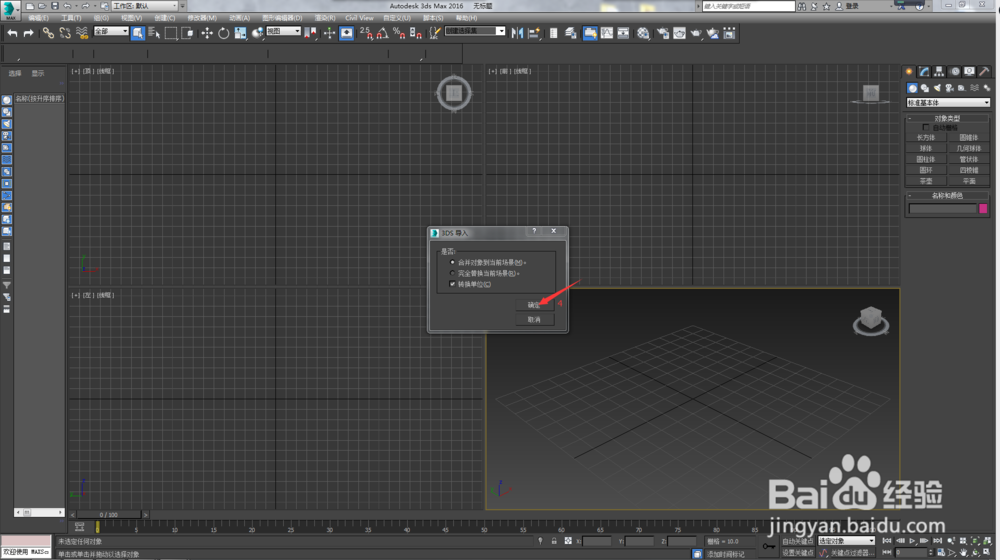Screen dimensions: 1000x560
Task: Toggle the selection lock icon in status bar
Action: click(x=554, y=541)
